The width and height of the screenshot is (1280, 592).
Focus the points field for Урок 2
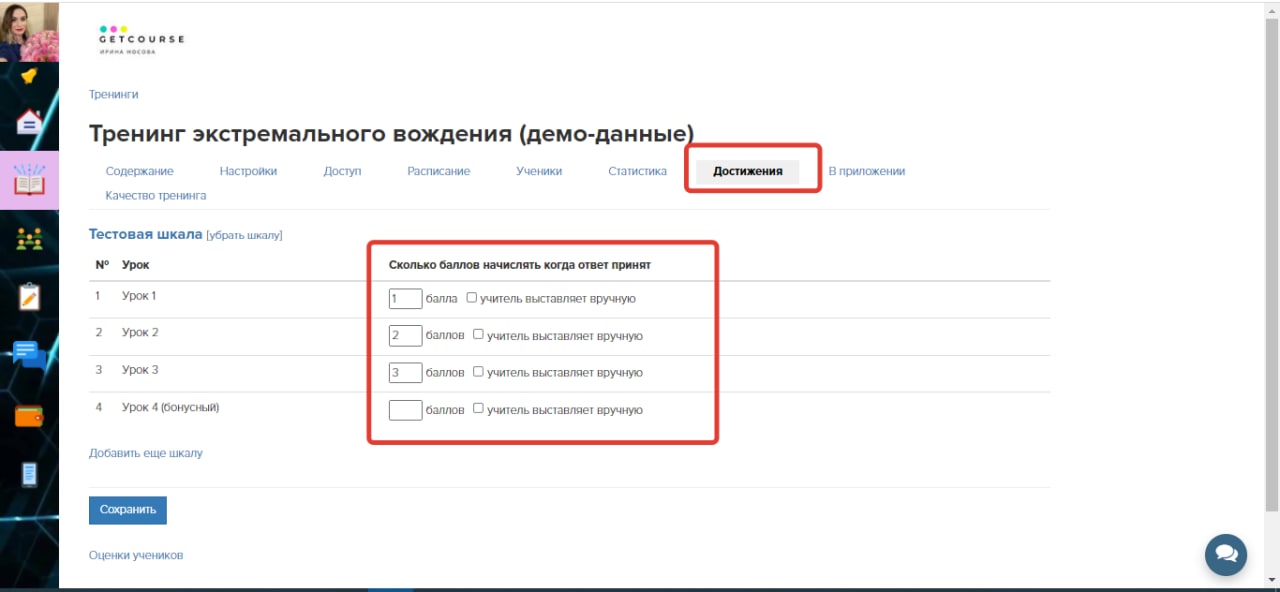point(405,335)
